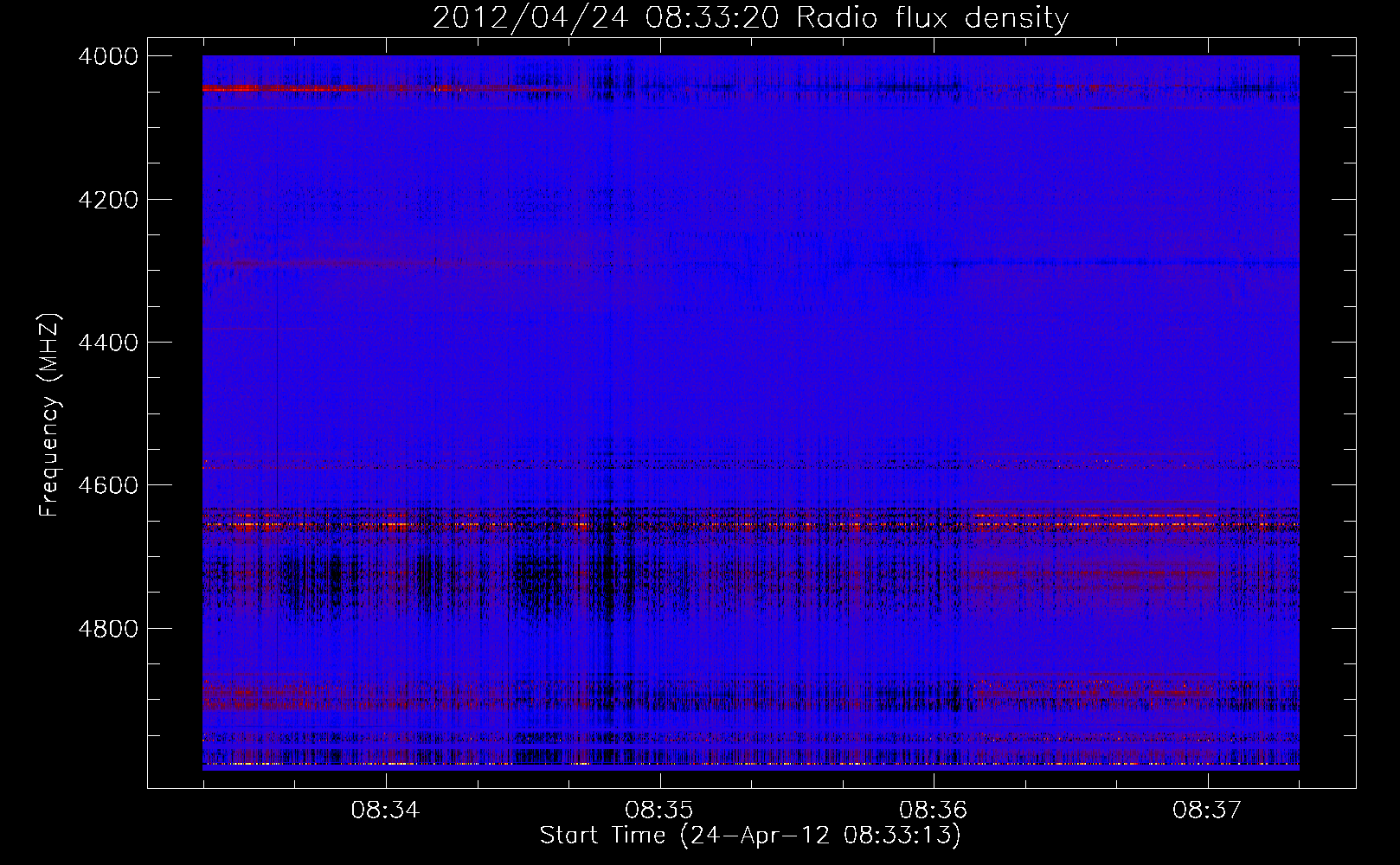
Task: Click the '08:37' time axis label
Action: click(x=1207, y=811)
